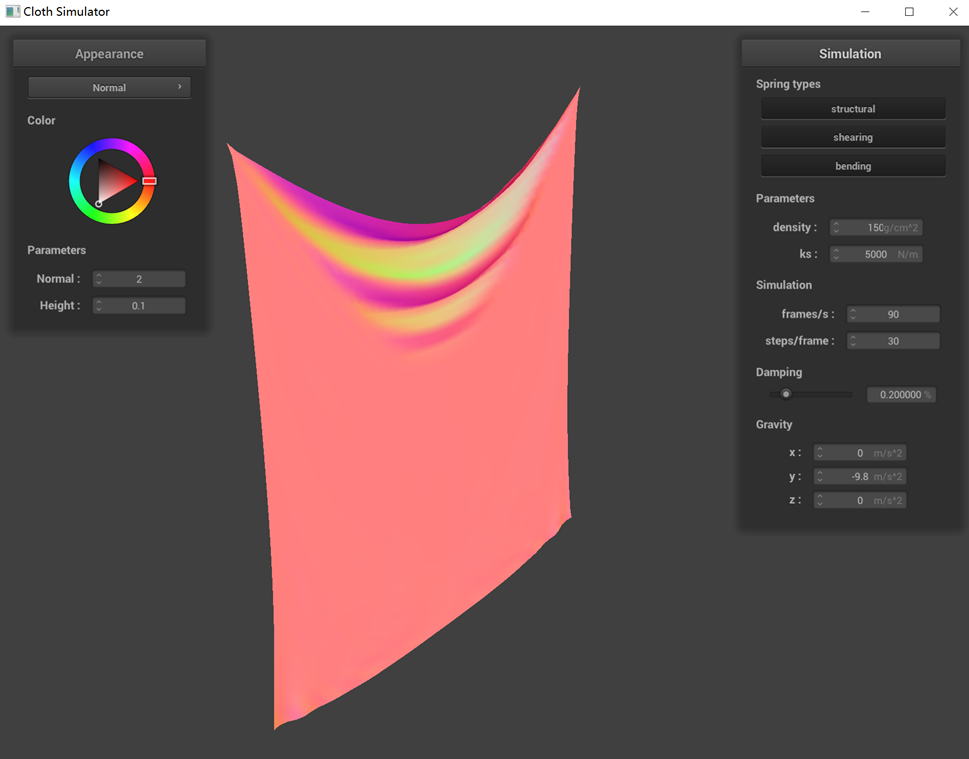Image resolution: width=969 pixels, height=759 pixels.
Task: Click the hue ring on color wheel
Action: (x=111, y=145)
